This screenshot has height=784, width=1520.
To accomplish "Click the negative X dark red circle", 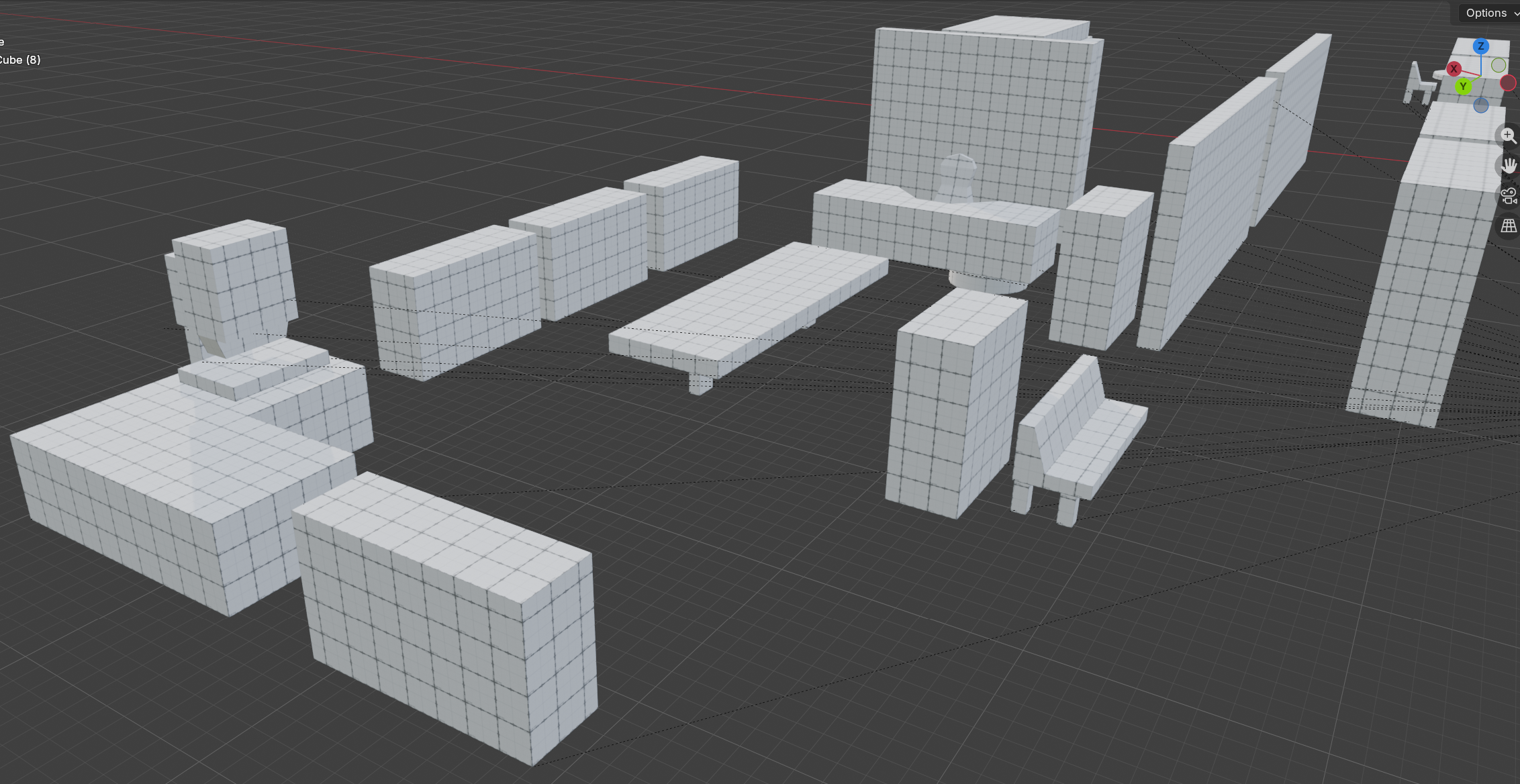I will pyautogui.click(x=1508, y=83).
